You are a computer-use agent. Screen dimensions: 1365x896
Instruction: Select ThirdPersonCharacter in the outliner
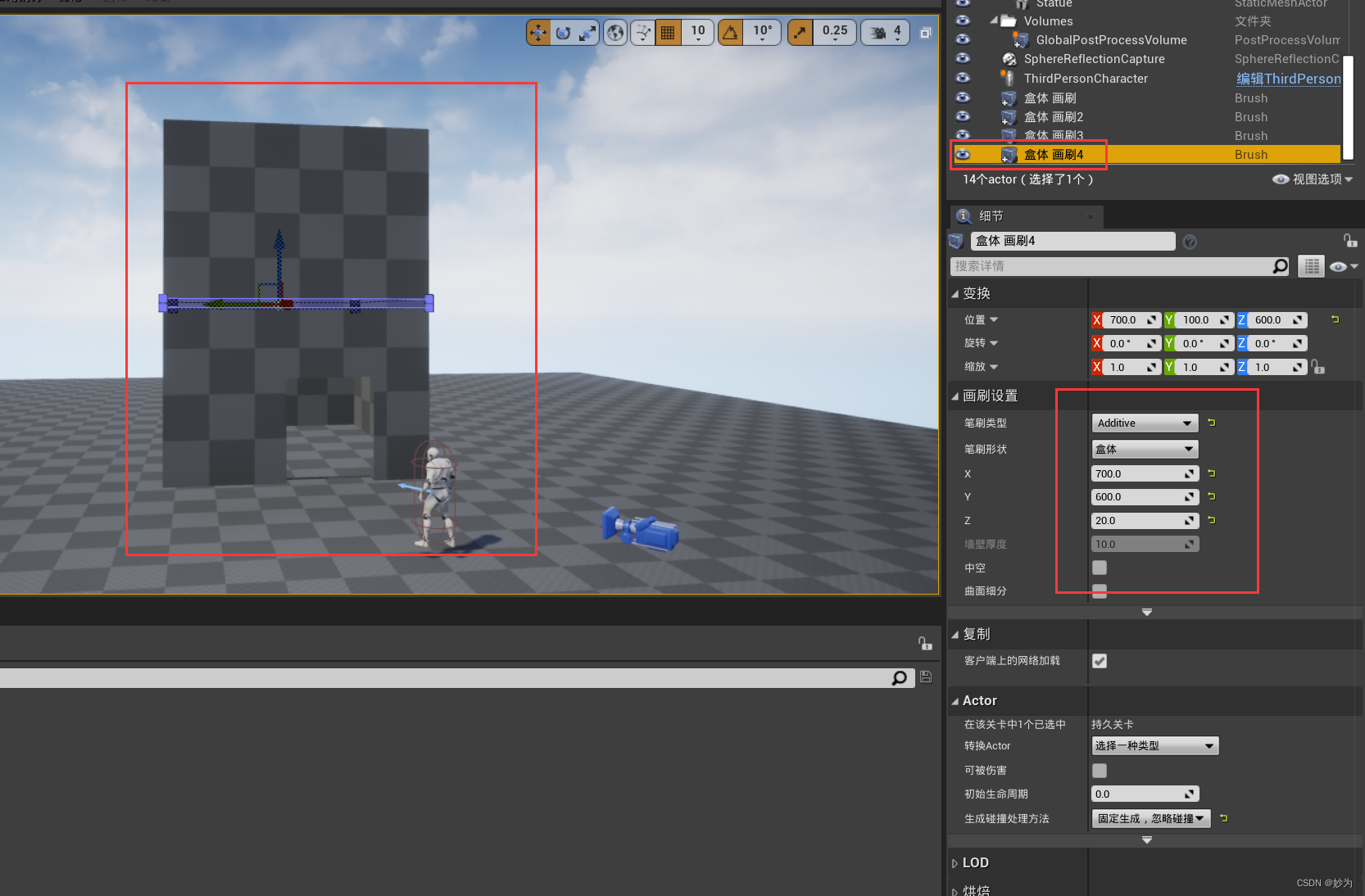coord(1086,79)
